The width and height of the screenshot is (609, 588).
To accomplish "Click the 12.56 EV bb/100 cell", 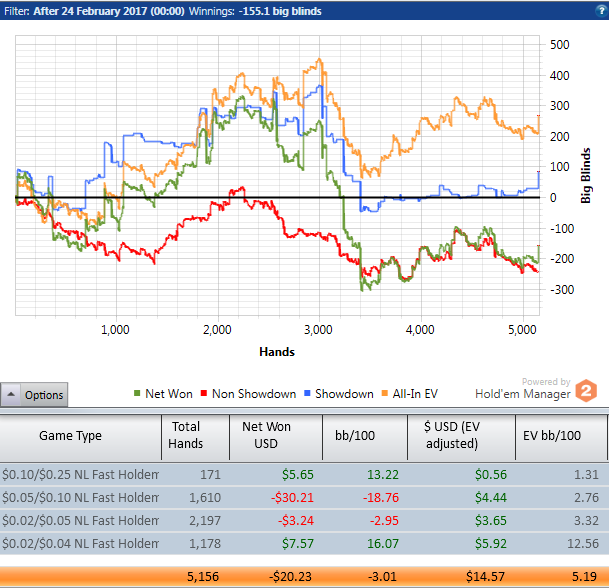I will click(x=583, y=543).
